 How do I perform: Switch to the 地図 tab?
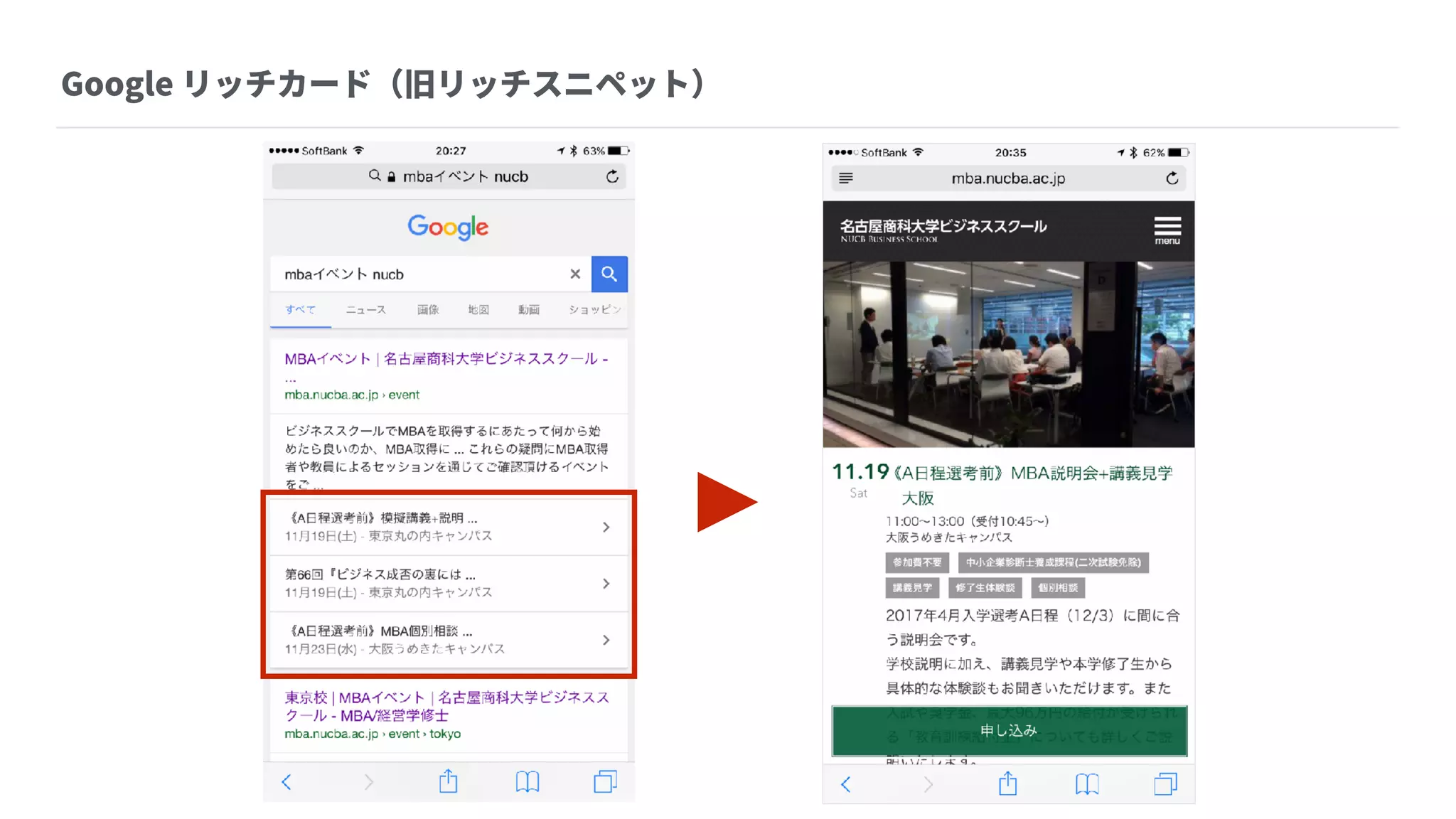coord(478,310)
